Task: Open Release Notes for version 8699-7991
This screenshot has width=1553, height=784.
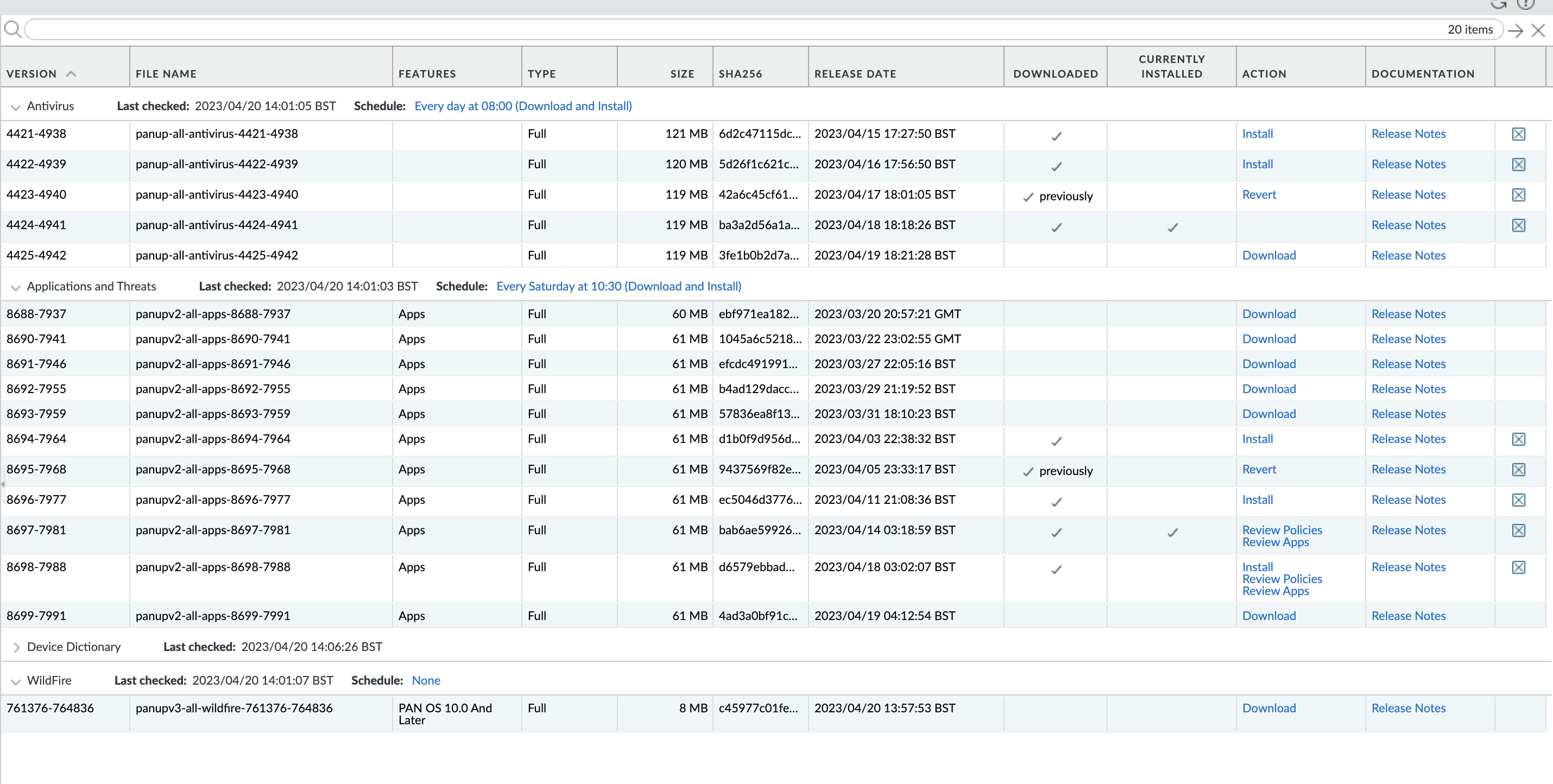Action: pos(1409,615)
